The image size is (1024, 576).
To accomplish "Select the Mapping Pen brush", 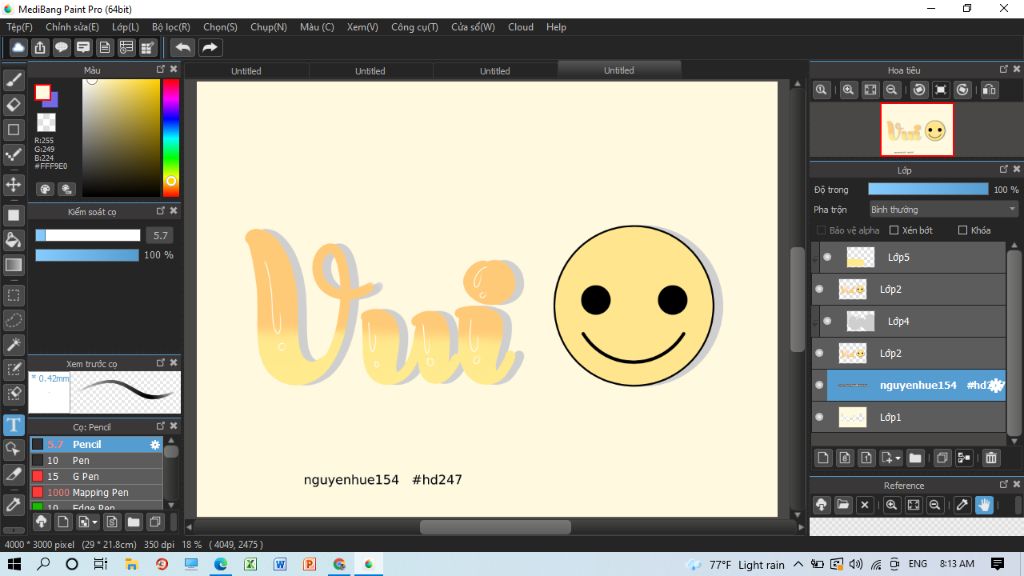I will (x=96, y=492).
